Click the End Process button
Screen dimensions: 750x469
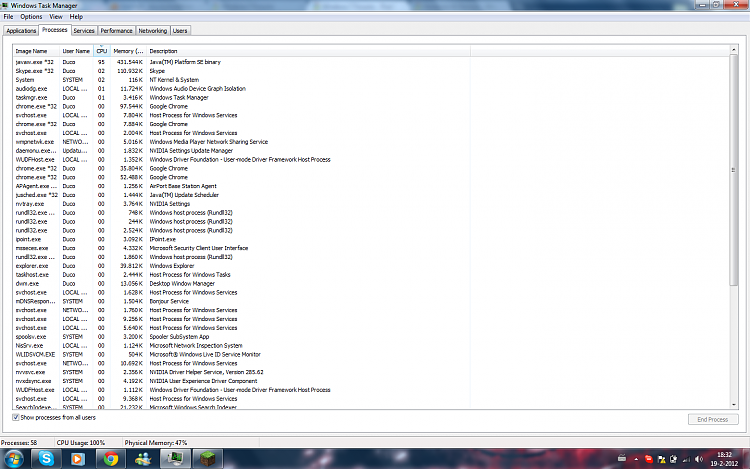coord(713,419)
